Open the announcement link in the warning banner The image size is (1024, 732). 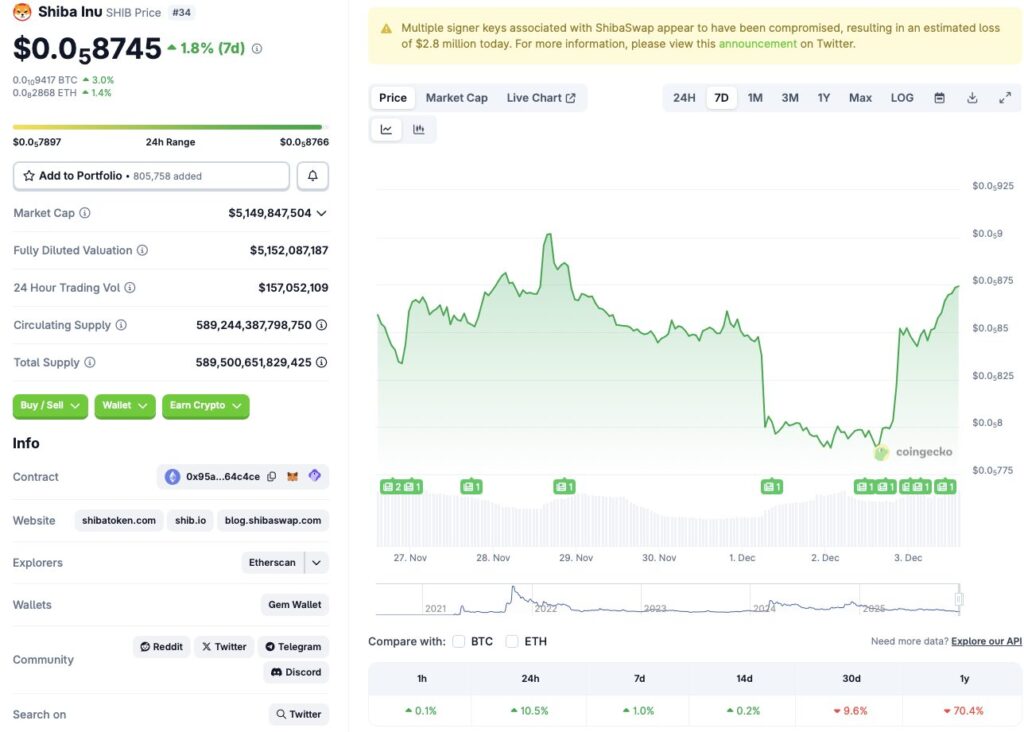coord(757,44)
